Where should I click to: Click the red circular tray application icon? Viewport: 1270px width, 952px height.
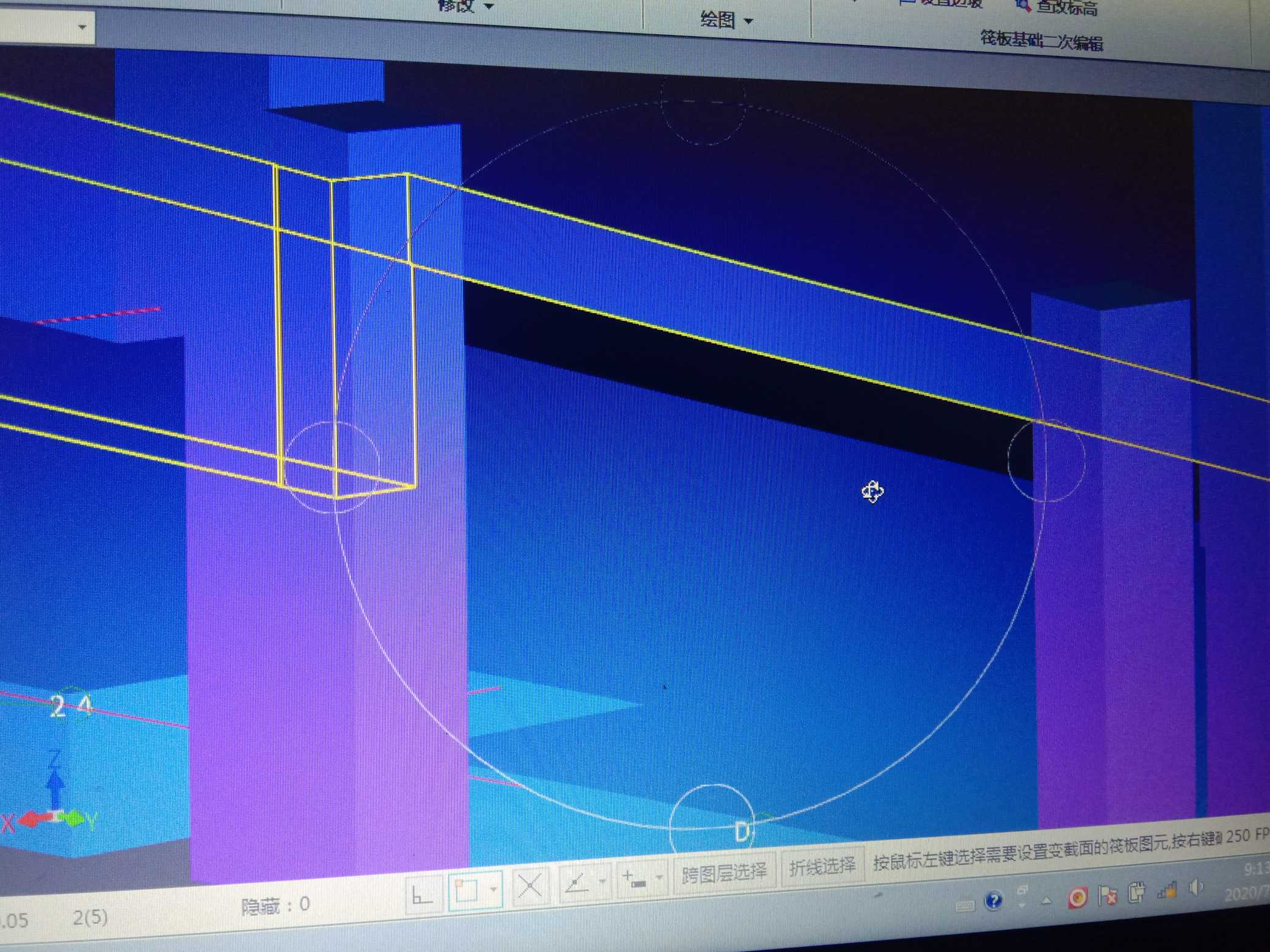[x=1077, y=897]
